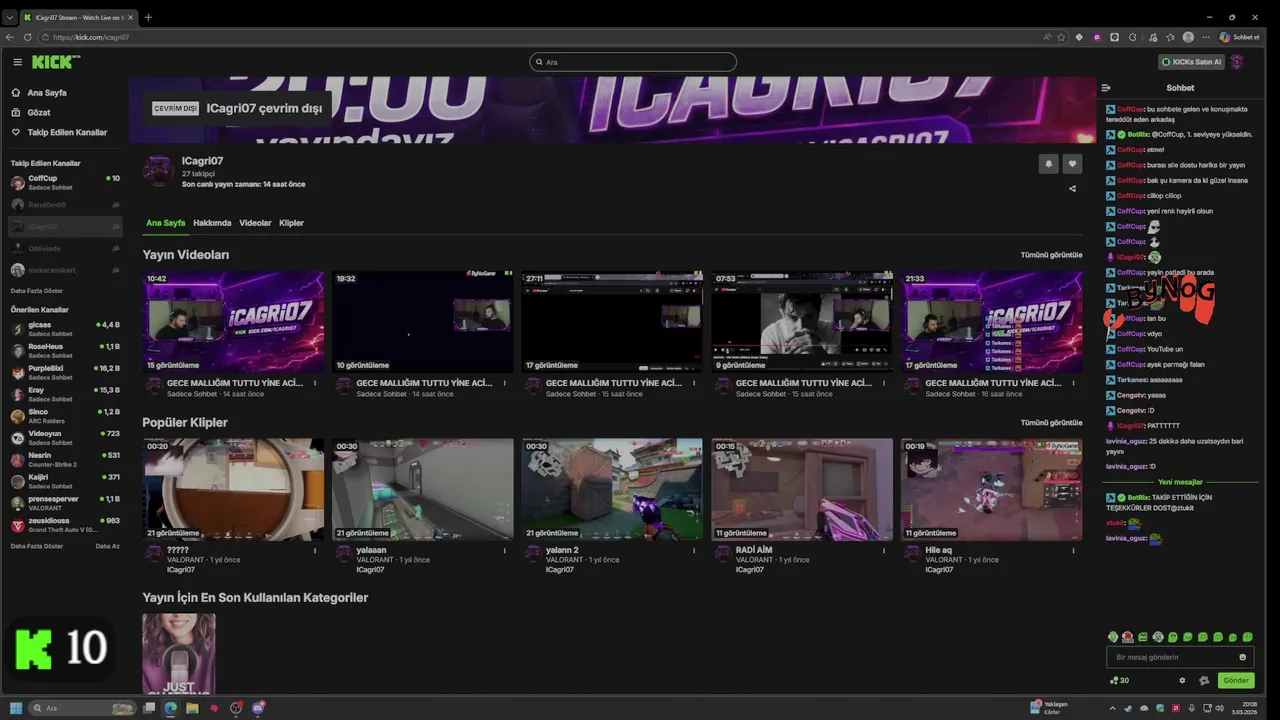
Task: Open the taskbar volume control
Action: click(1220, 708)
